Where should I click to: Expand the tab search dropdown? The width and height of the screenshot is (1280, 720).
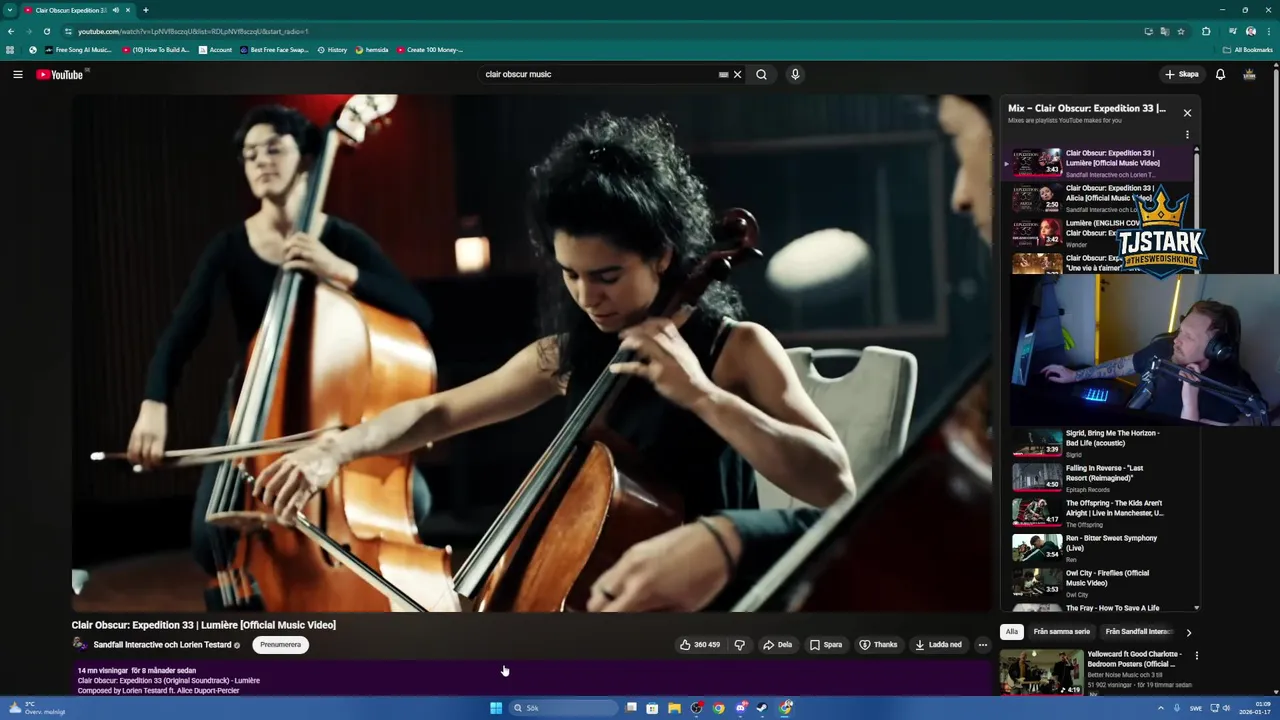click(x=10, y=10)
